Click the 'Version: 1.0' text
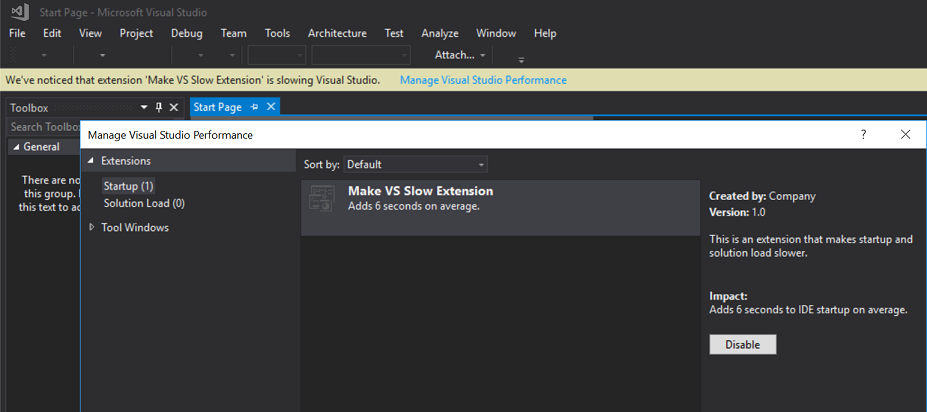 pyautogui.click(x=737, y=212)
